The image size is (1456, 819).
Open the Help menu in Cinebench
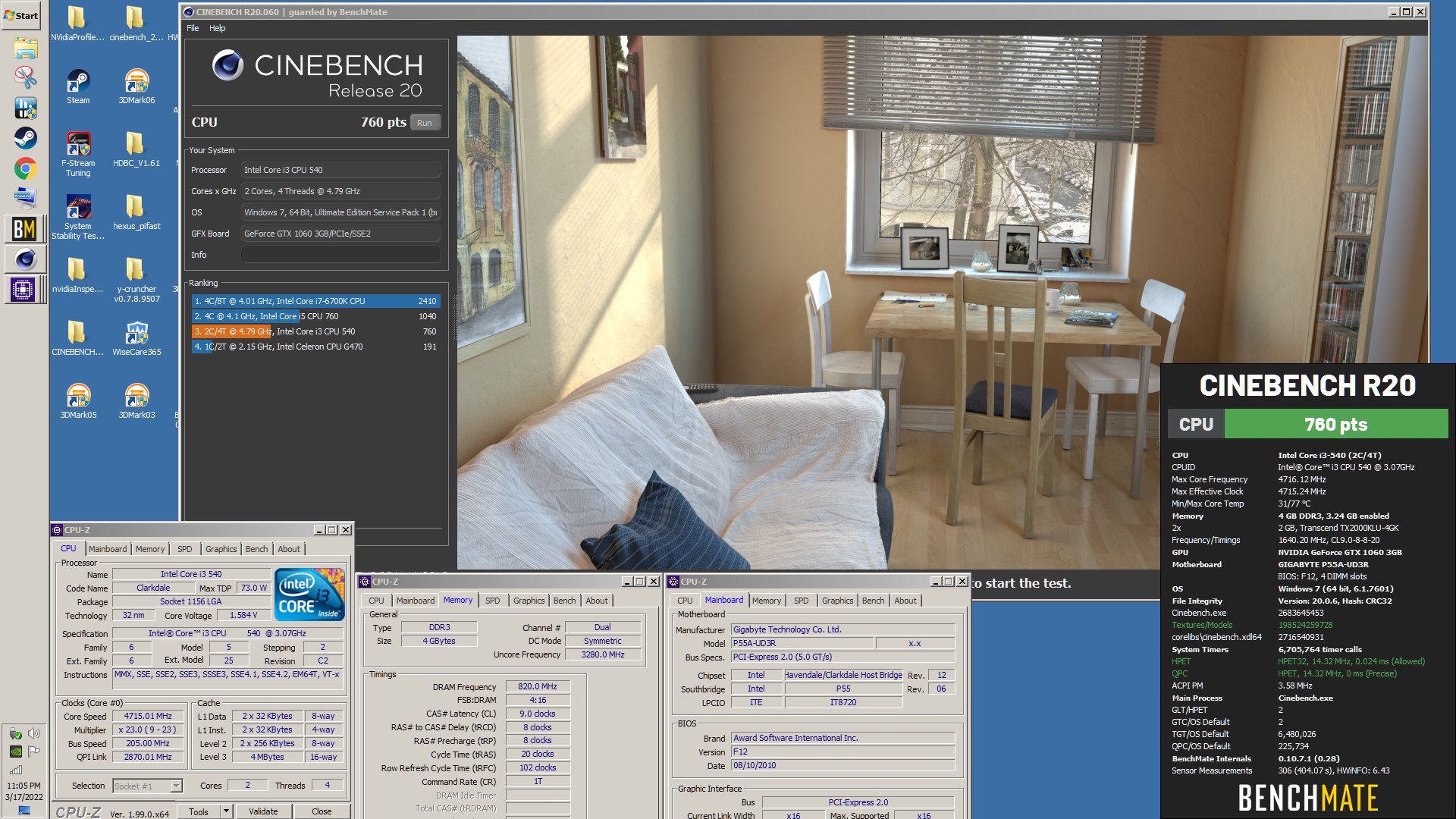[x=218, y=28]
